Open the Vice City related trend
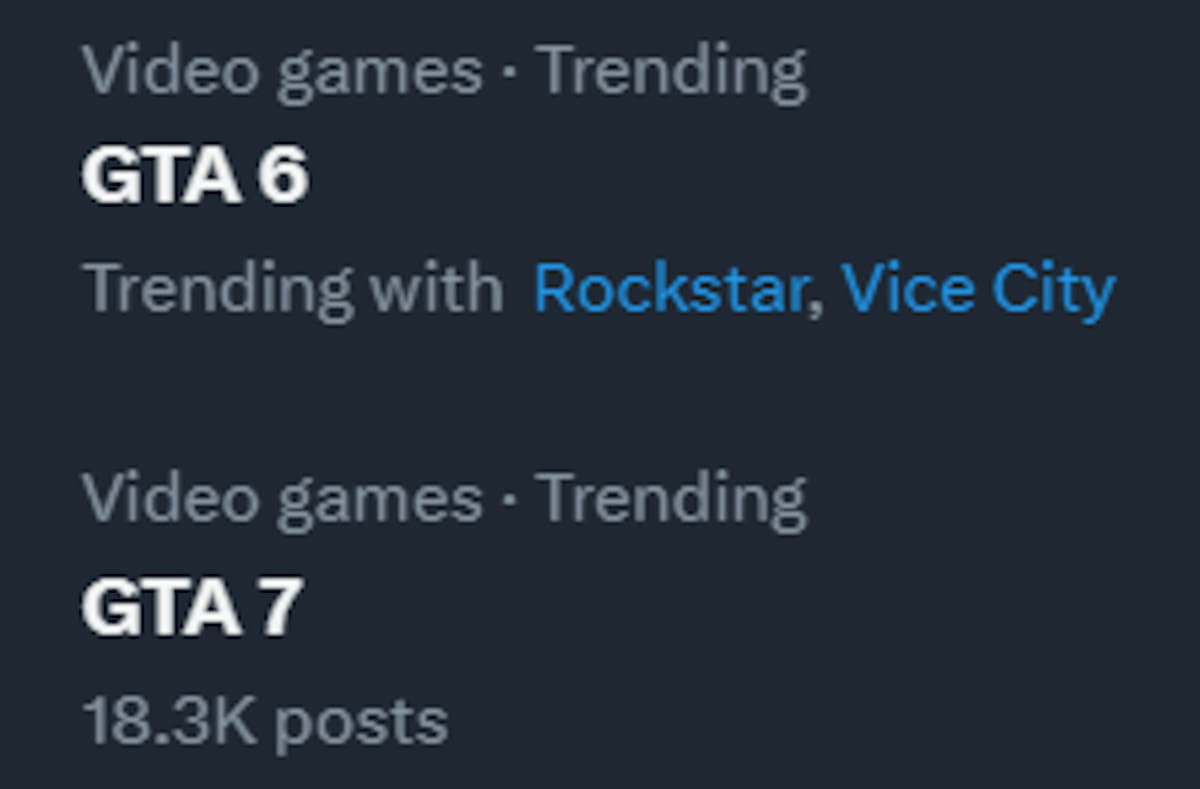Screen dimensions: 1200x789 tap(977, 289)
